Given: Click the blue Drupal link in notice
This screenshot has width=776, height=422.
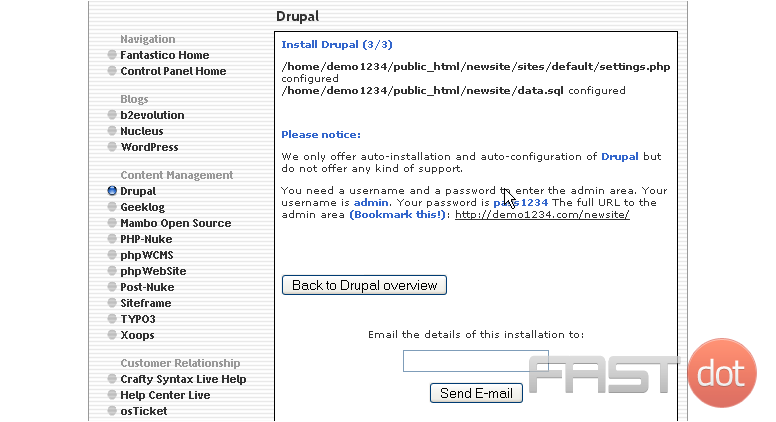Looking at the screenshot, I should (620, 156).
